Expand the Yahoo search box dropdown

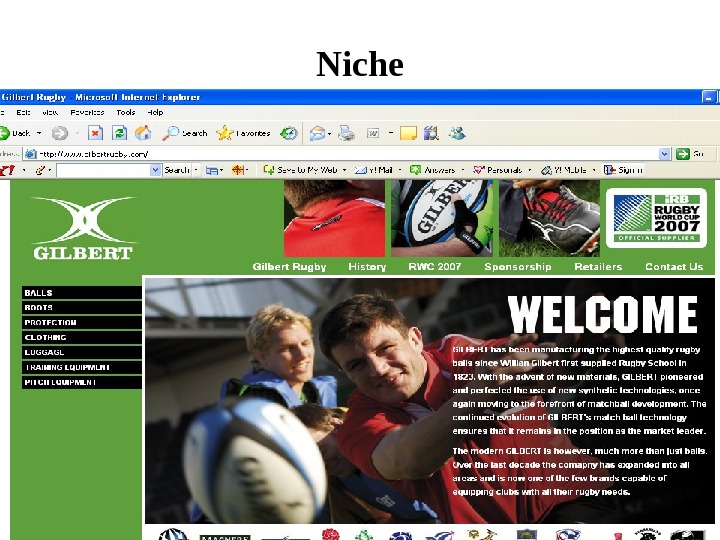(x=156, y=170)
